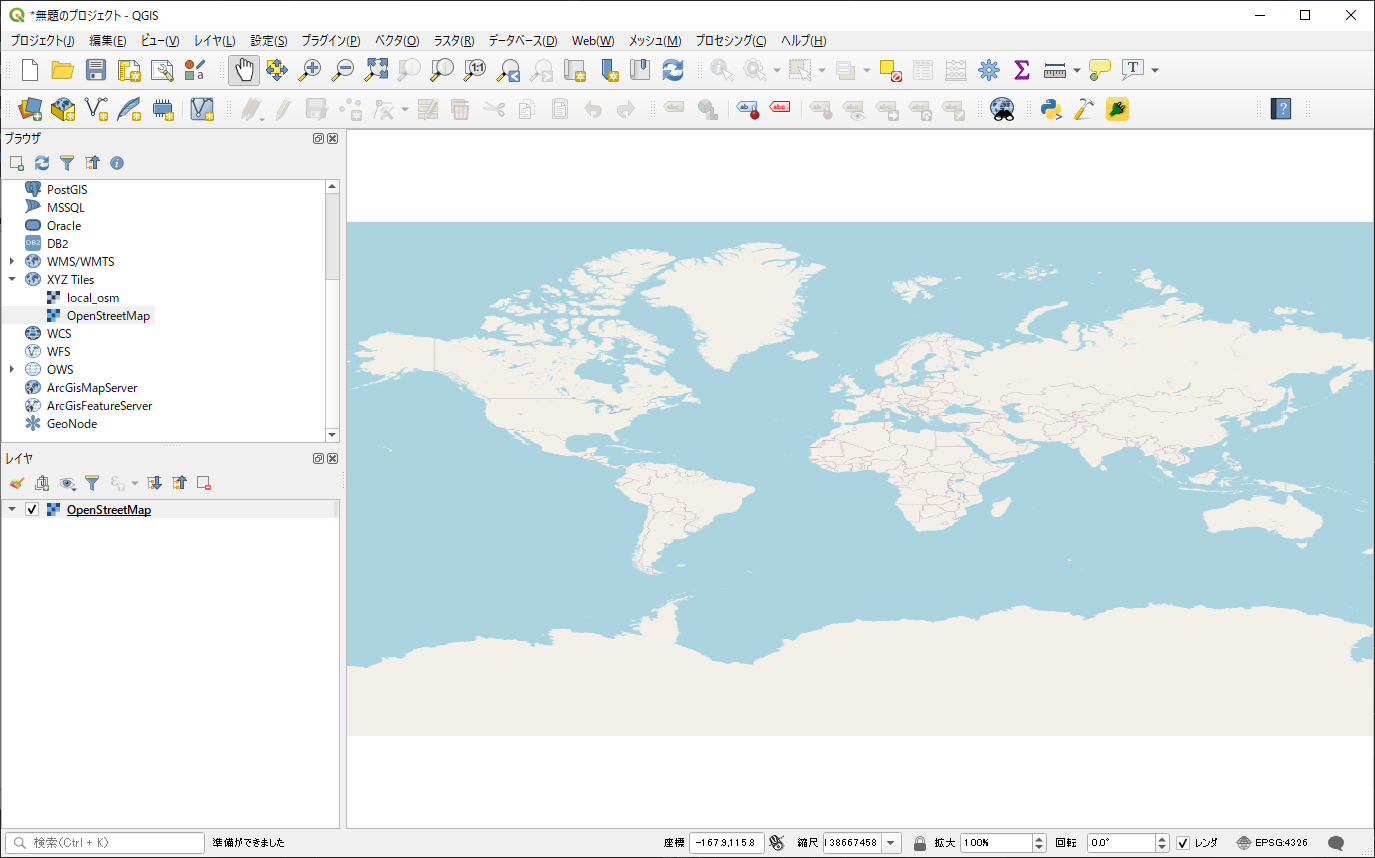Toggle the scale lock padlock
The width and height of the screenshot is (1375, 858).
click(x=920, y=843)
